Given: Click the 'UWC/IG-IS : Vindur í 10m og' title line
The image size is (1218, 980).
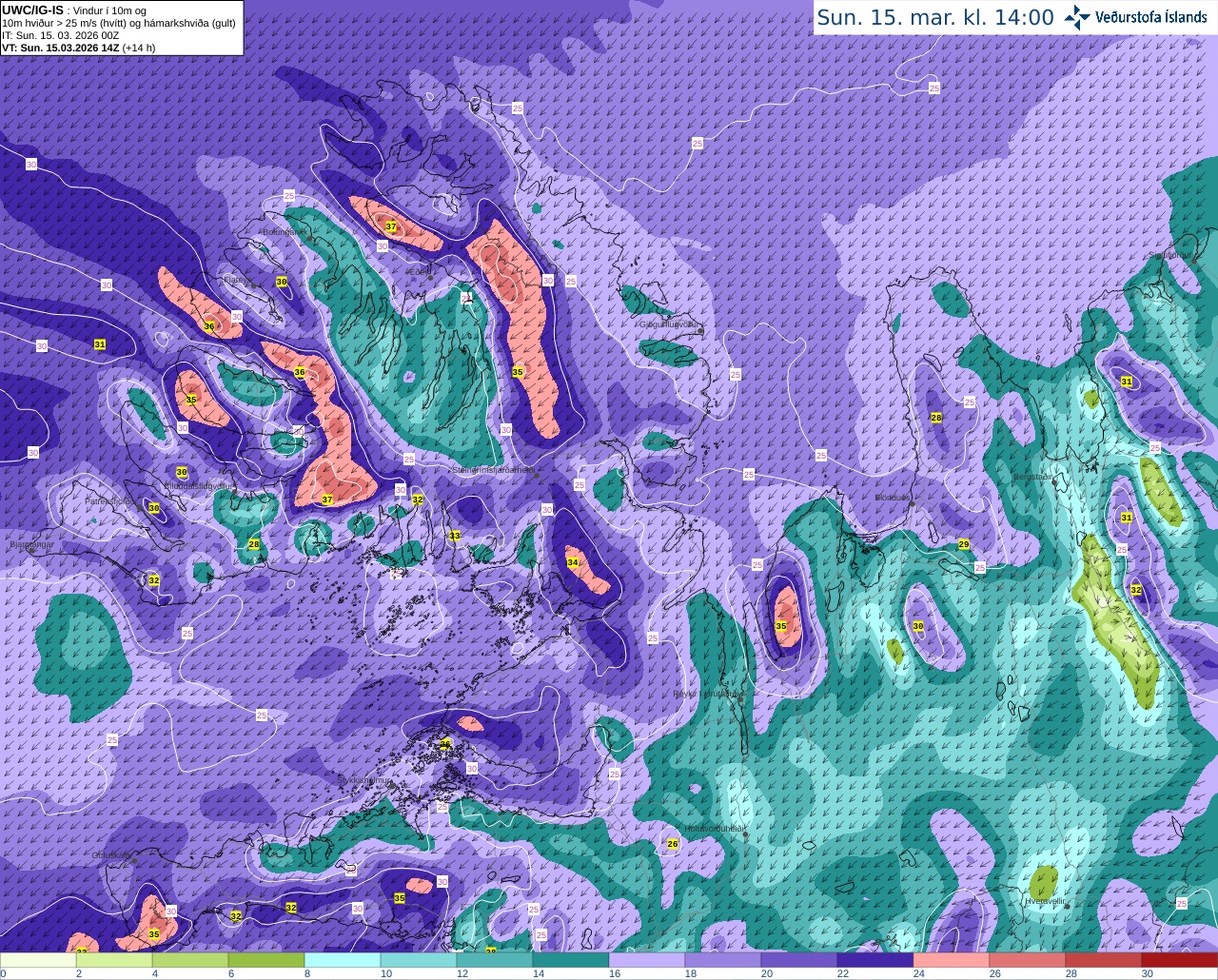Looking at the screenshot, I should tap(73, 10).
